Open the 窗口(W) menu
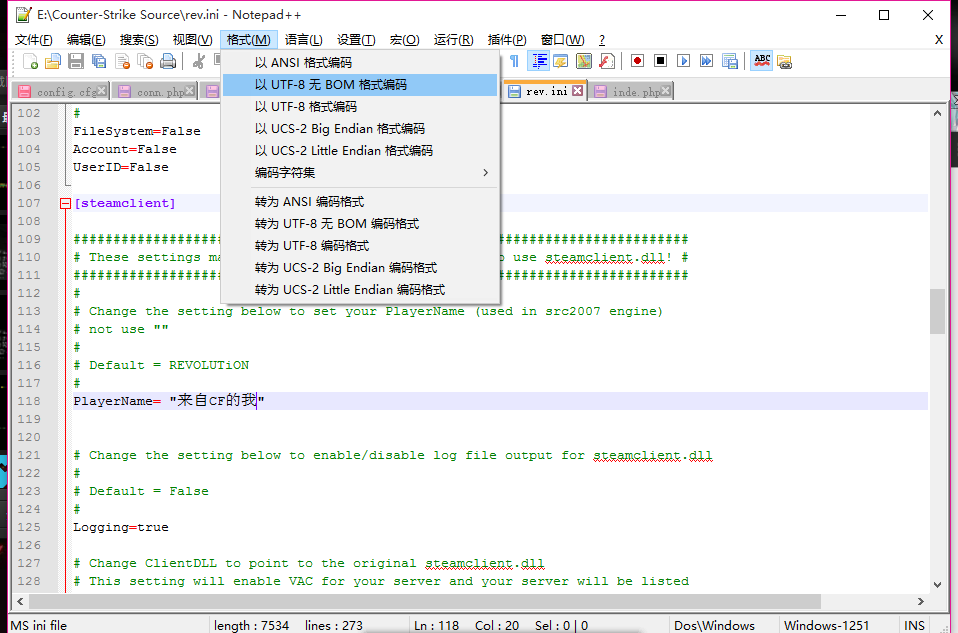 pyautogui.click(x=563, y=40)
